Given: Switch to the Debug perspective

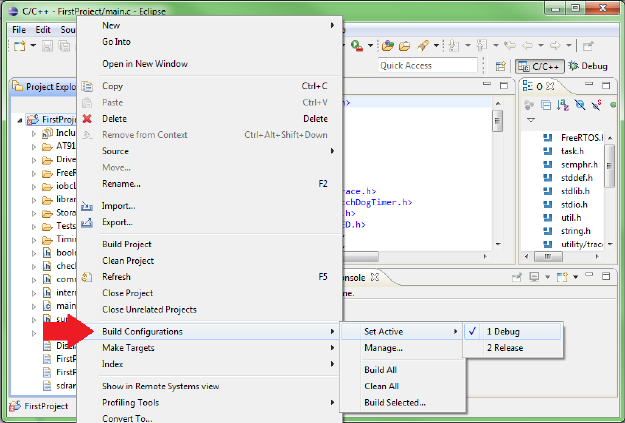Looking at the screenshot, I should (588, 67).
